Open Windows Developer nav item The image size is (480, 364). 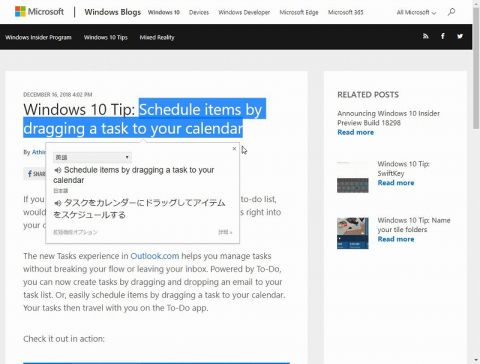point(244,12)
